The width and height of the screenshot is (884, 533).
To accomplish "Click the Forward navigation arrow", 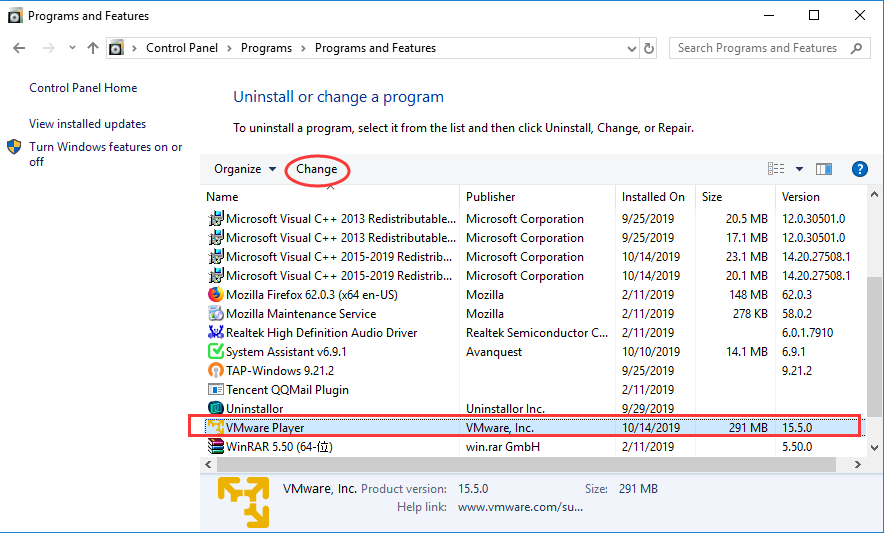I will pyautogui.click(x=49, y=48).
